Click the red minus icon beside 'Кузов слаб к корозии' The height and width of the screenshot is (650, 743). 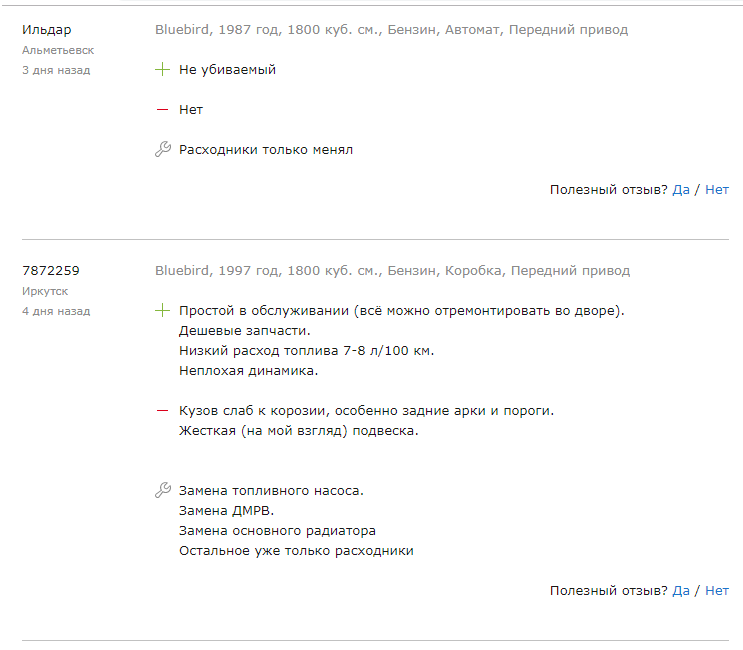(x=162, y=411)
